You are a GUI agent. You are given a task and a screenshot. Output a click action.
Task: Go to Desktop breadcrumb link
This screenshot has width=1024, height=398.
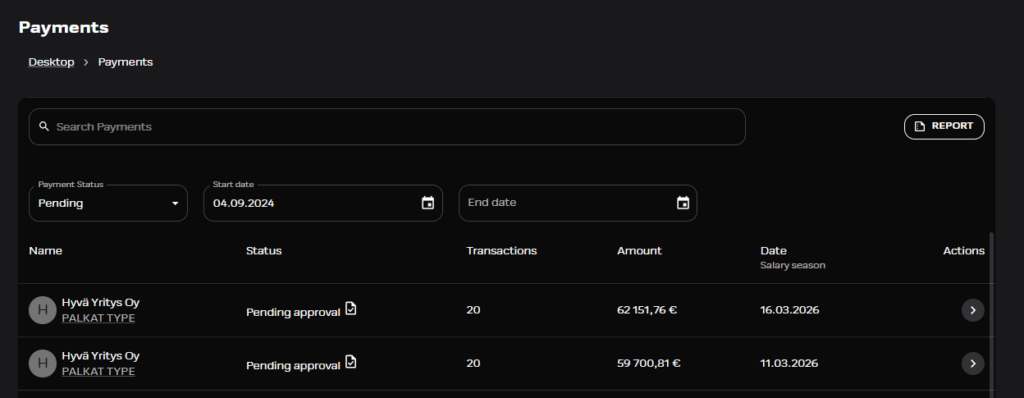click(51, 62)
